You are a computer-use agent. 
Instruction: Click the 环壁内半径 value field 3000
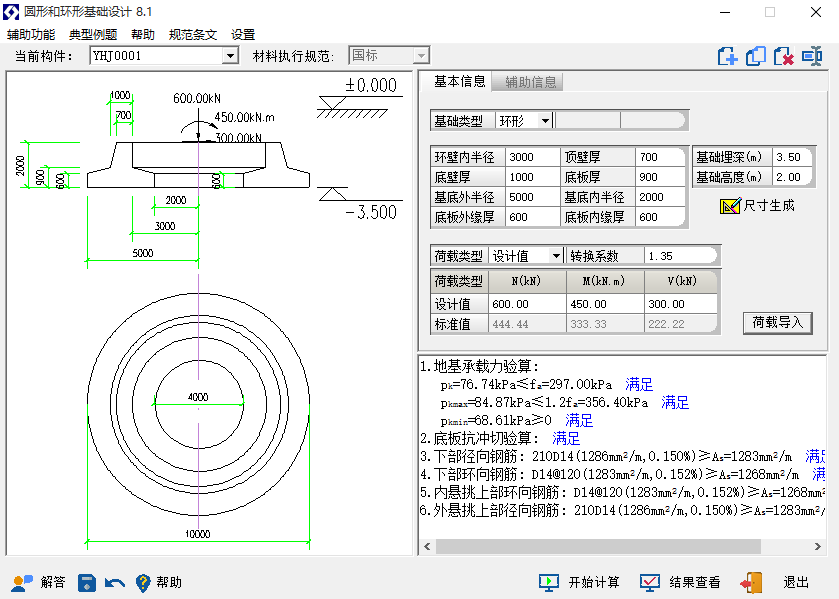532,157
